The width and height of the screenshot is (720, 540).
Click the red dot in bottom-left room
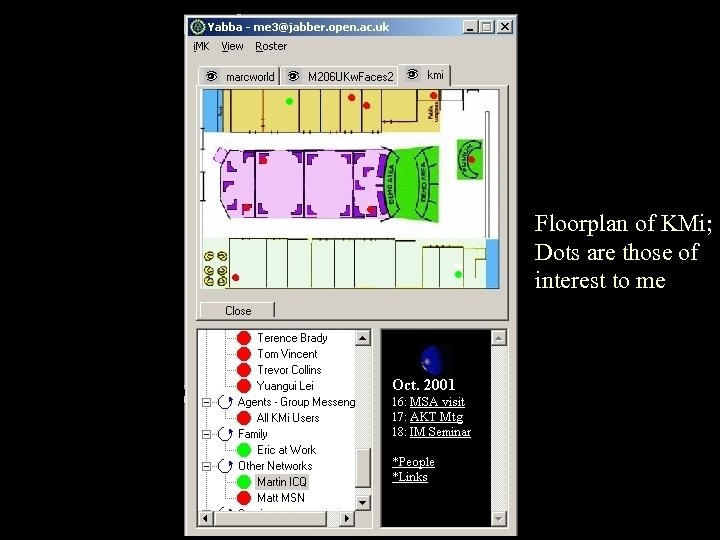pyautogui.click(x=236, y=278)
